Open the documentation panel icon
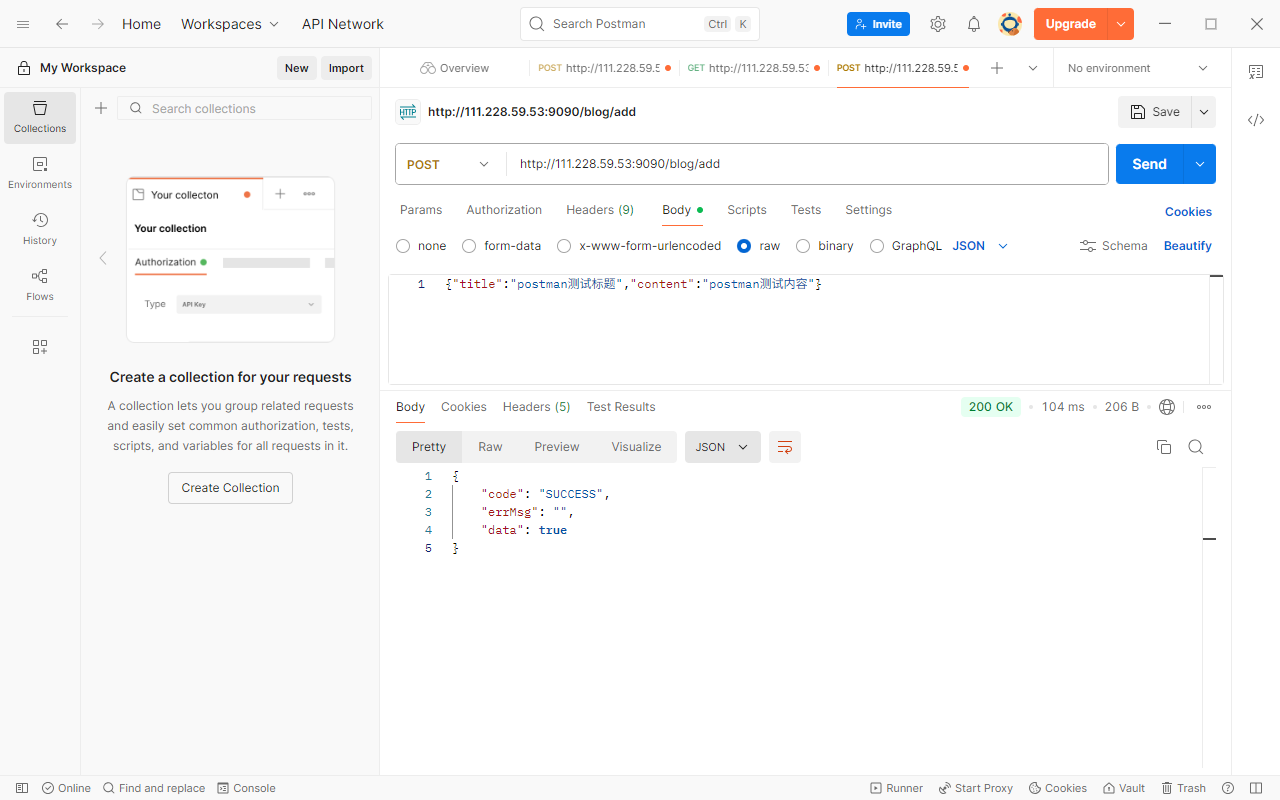Viewport: 1280px width, 800px height. [1256, 72]
